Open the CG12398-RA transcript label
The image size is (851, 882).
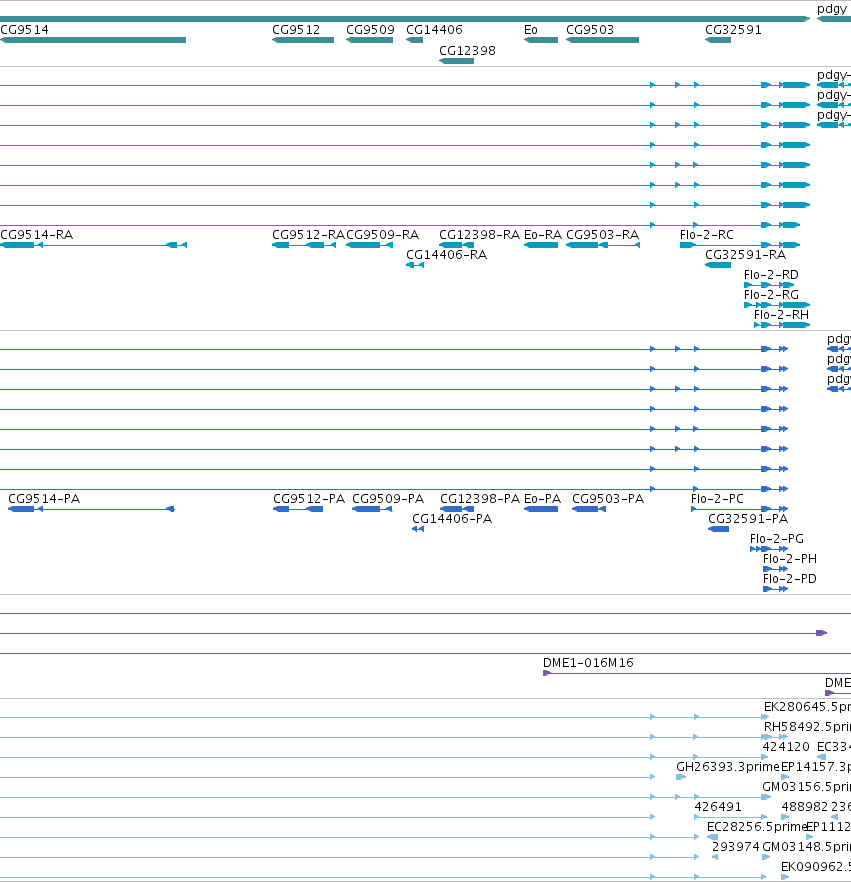(479, 235)
